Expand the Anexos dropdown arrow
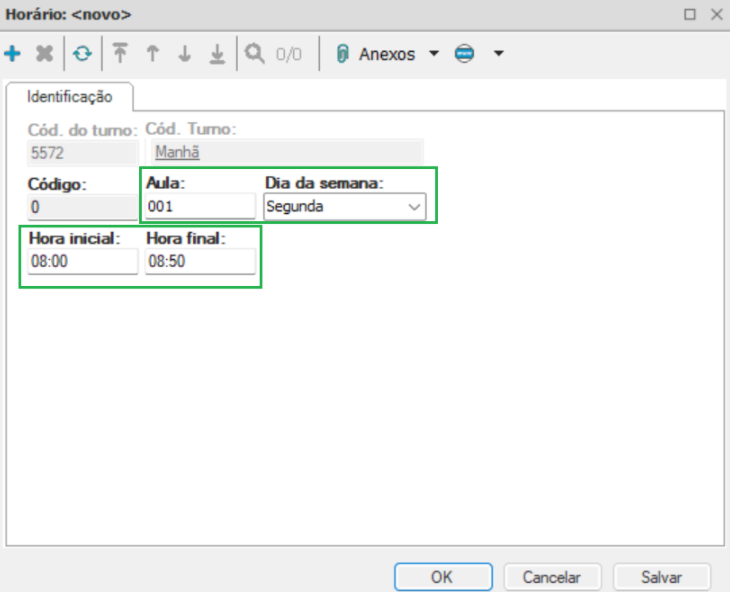The height and width of the screenshot is (592, 730). tap(434, 54)
